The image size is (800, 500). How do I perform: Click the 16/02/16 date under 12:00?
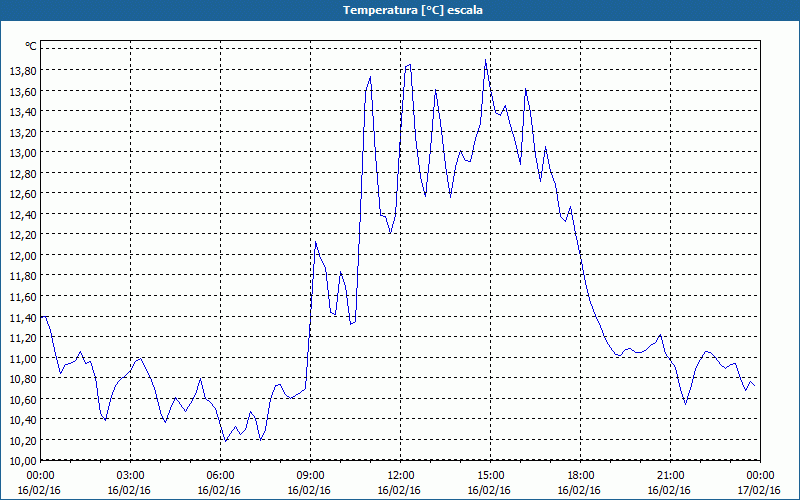(x=399, y=490)
